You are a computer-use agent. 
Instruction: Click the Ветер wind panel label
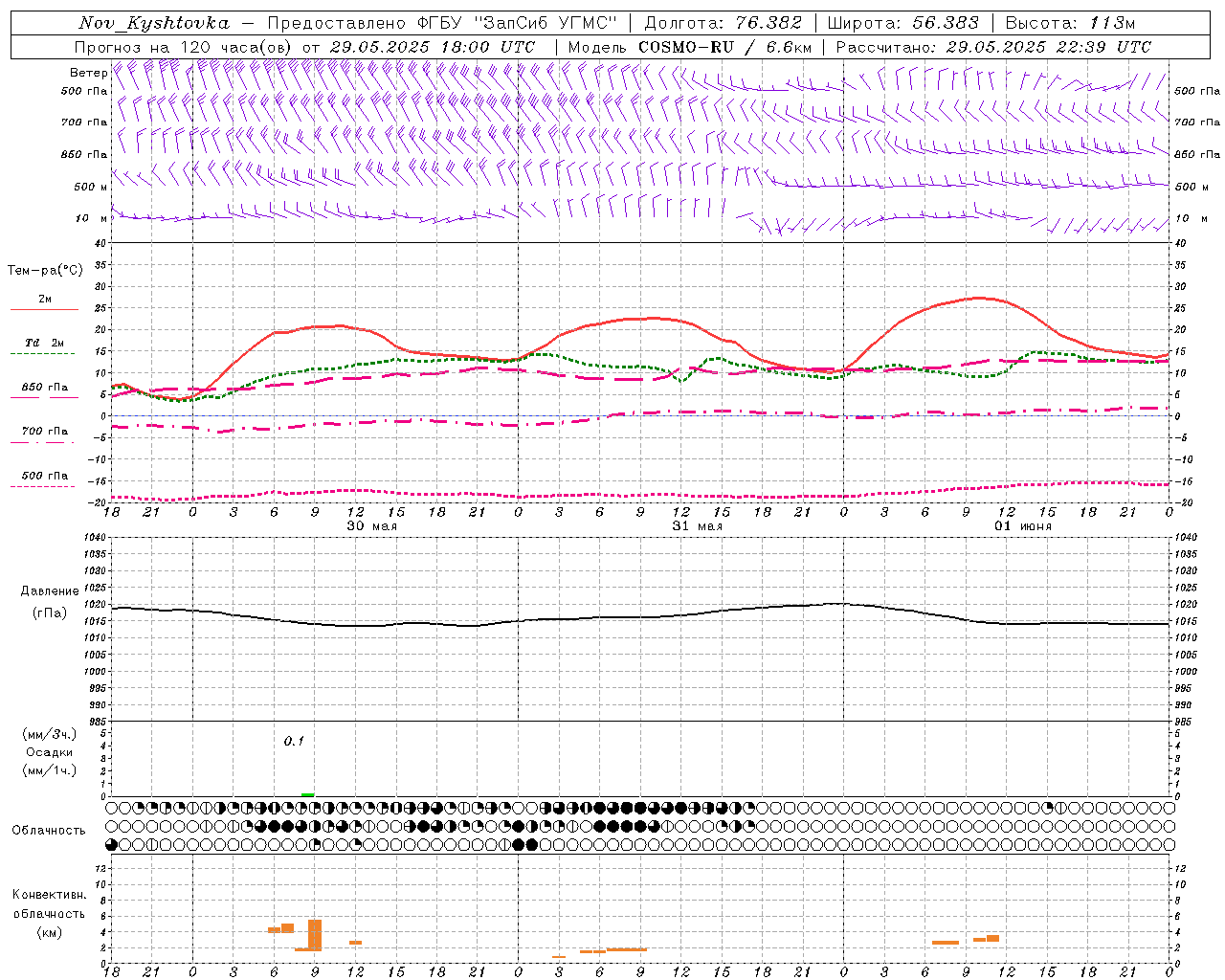tap(88, 73)
